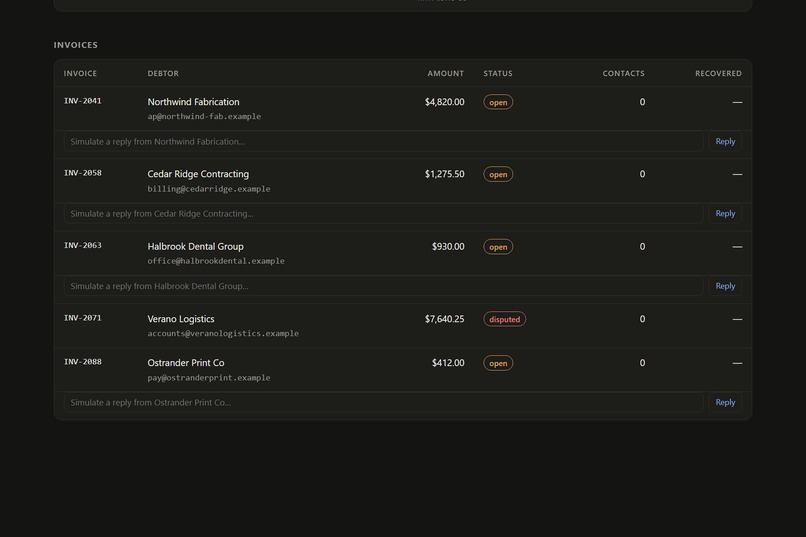Click debtor name Ostrander Print Co
The height and width of the screenshot is (537, 806).
186,363
